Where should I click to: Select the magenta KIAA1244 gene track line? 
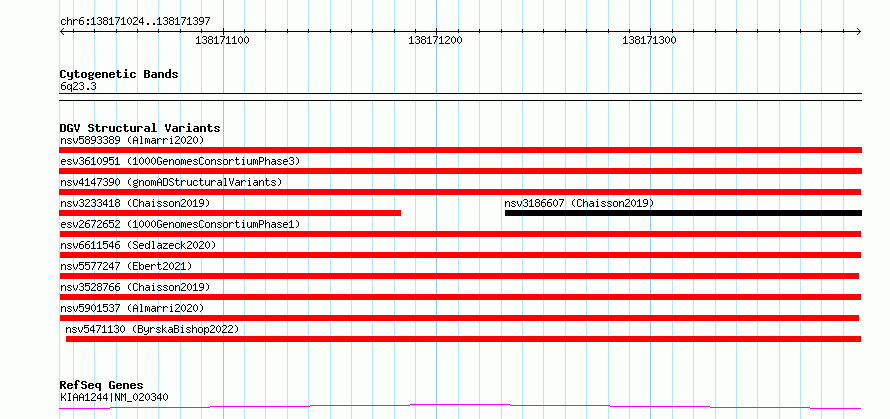(460, 407)
